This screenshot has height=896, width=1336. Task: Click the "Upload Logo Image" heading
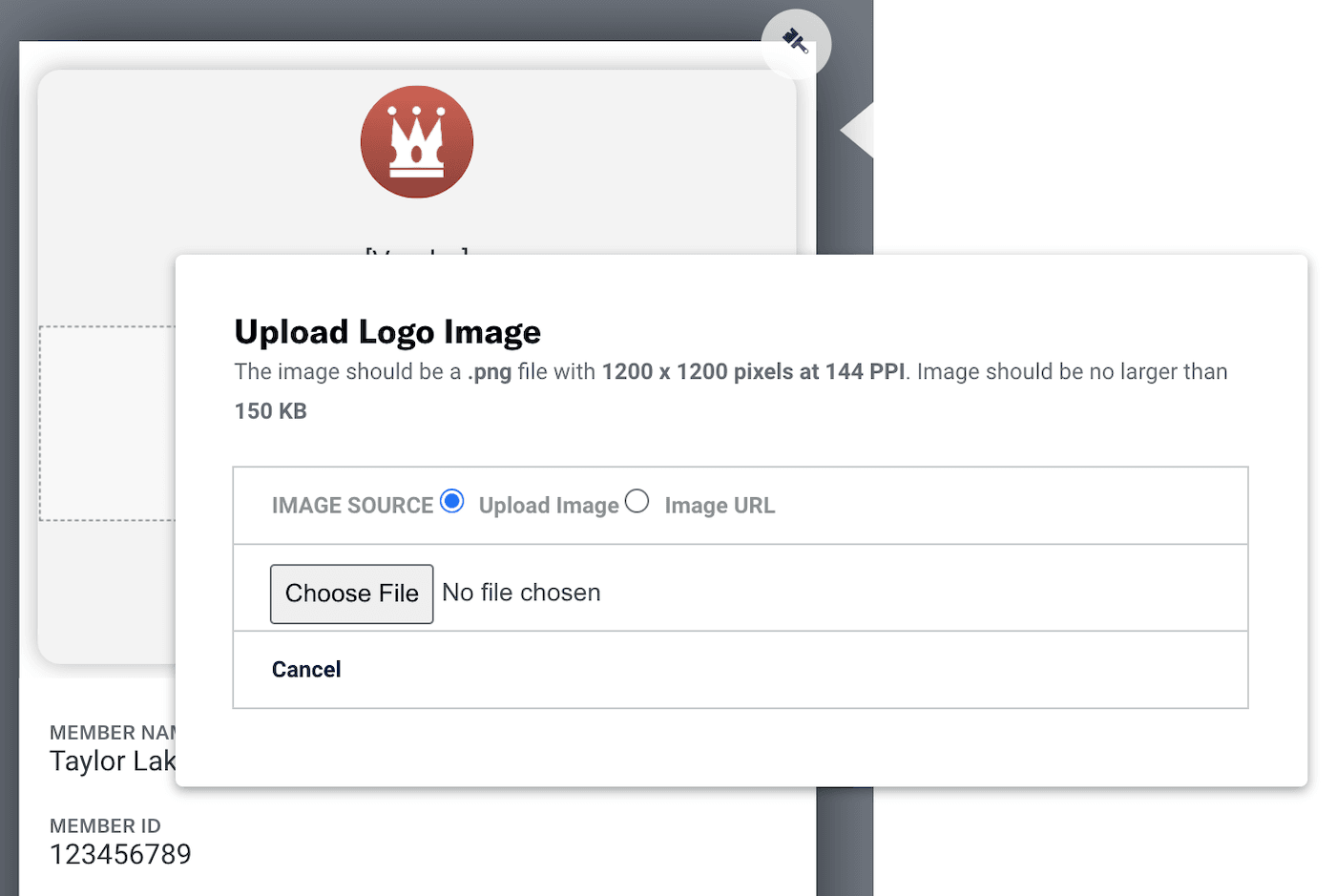click(x=387, y=332)
